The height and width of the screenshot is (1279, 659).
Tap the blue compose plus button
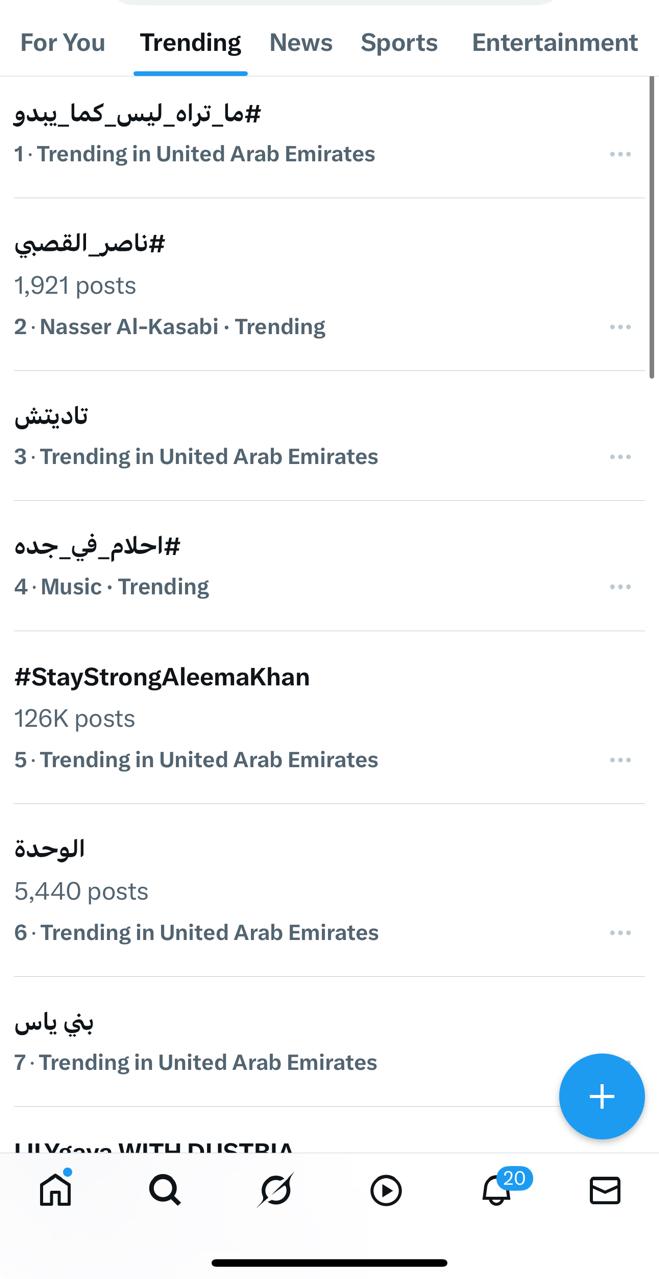[x=601, y=1096]
